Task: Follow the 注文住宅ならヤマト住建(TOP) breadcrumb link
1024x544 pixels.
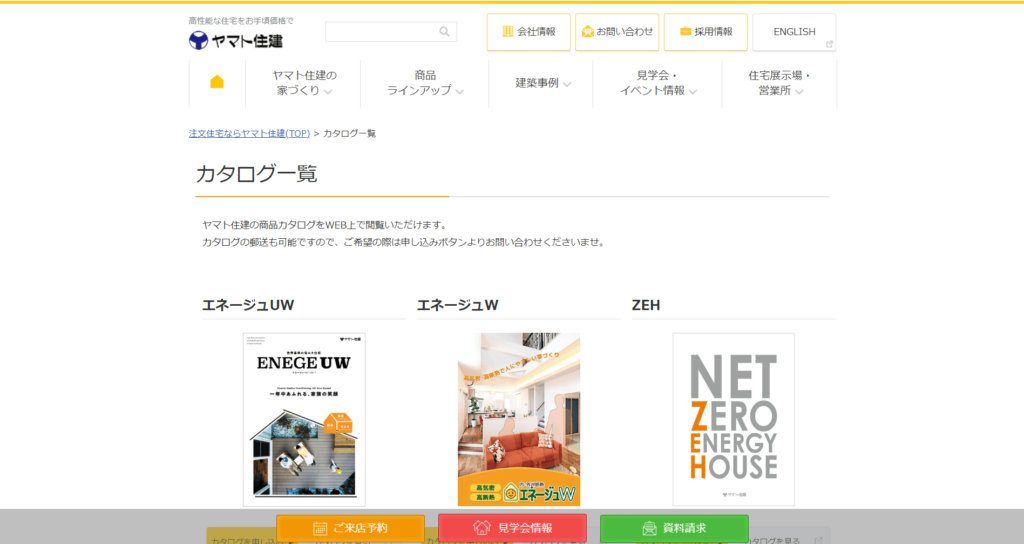Action: (249, 133)
